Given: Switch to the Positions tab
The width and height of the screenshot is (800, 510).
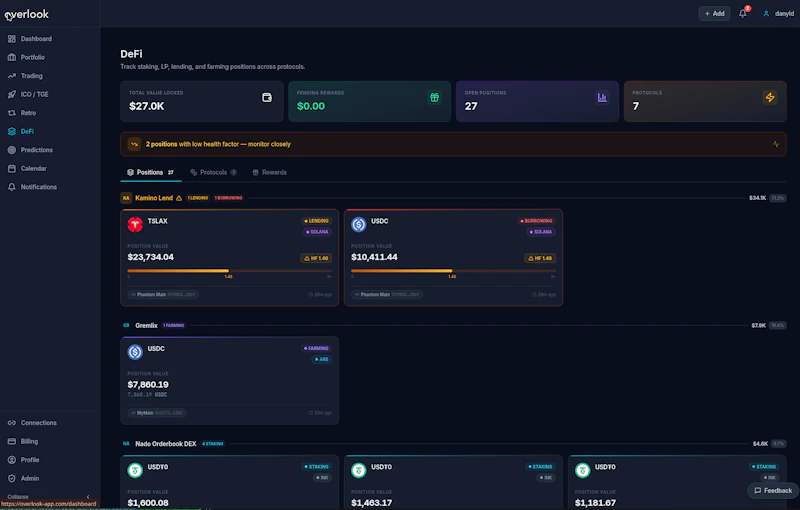Looking at the screenshot, I should click(151, 172).
